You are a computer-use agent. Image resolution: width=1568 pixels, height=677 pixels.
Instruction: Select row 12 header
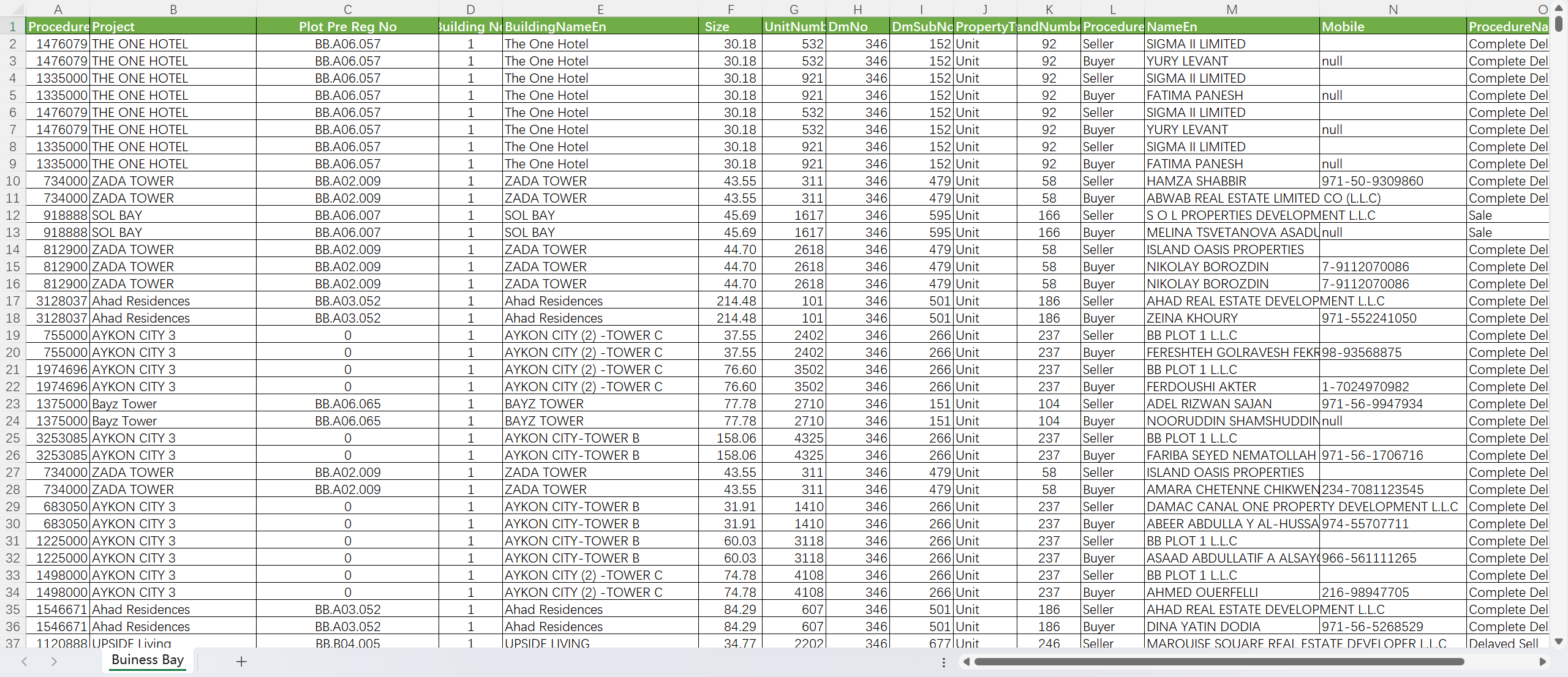(x=12, y=215)
